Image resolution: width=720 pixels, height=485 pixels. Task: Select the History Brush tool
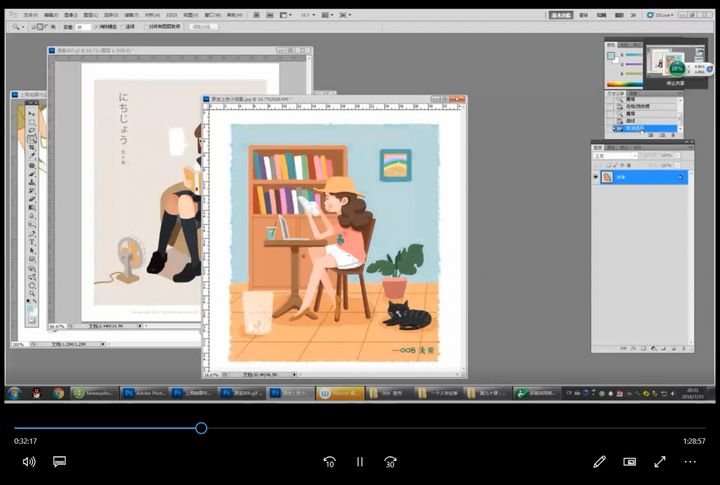pyautogui.click(x=31, y=190)
